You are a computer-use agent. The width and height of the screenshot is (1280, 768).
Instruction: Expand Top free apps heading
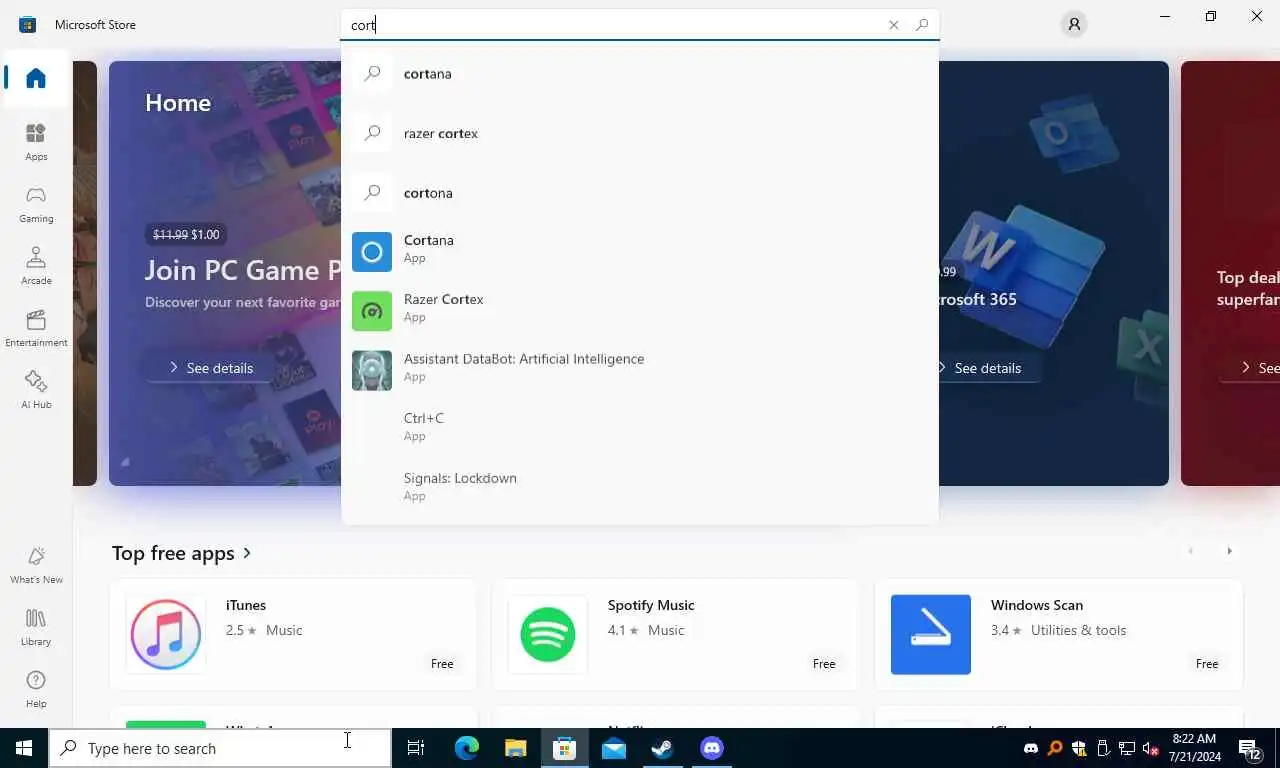(x=182, y=553)
